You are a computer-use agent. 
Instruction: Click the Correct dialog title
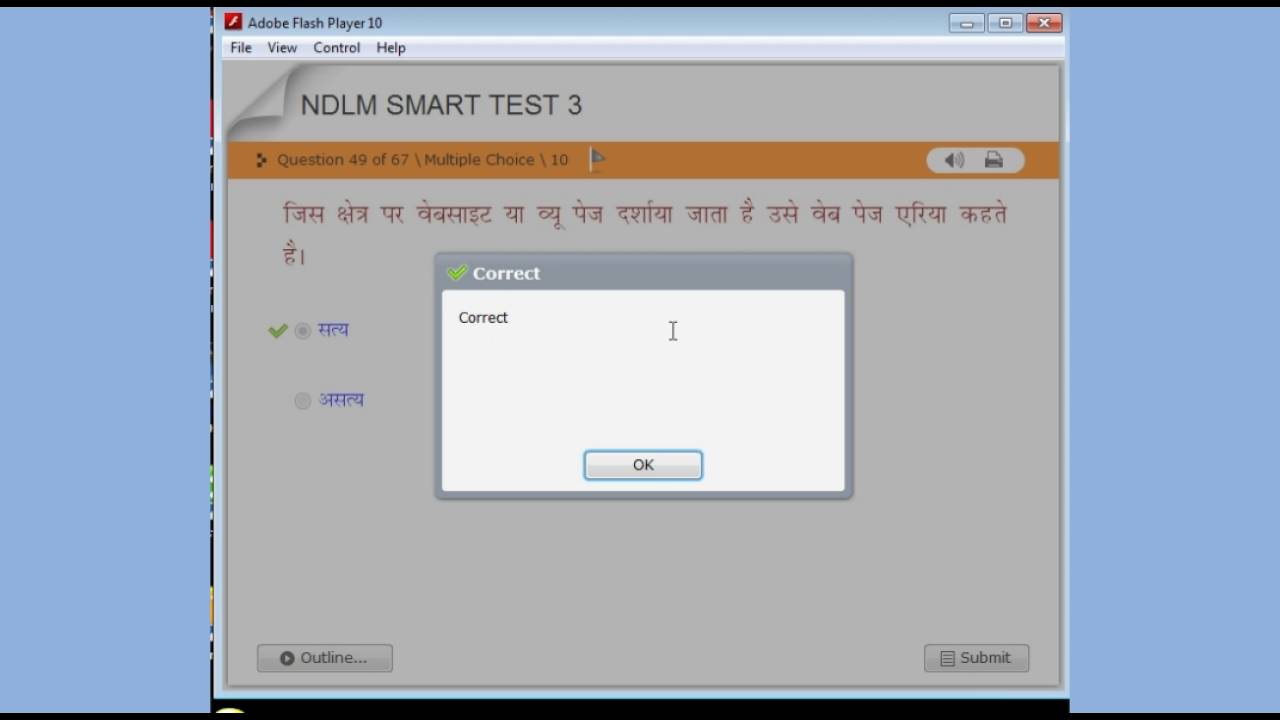506,273
